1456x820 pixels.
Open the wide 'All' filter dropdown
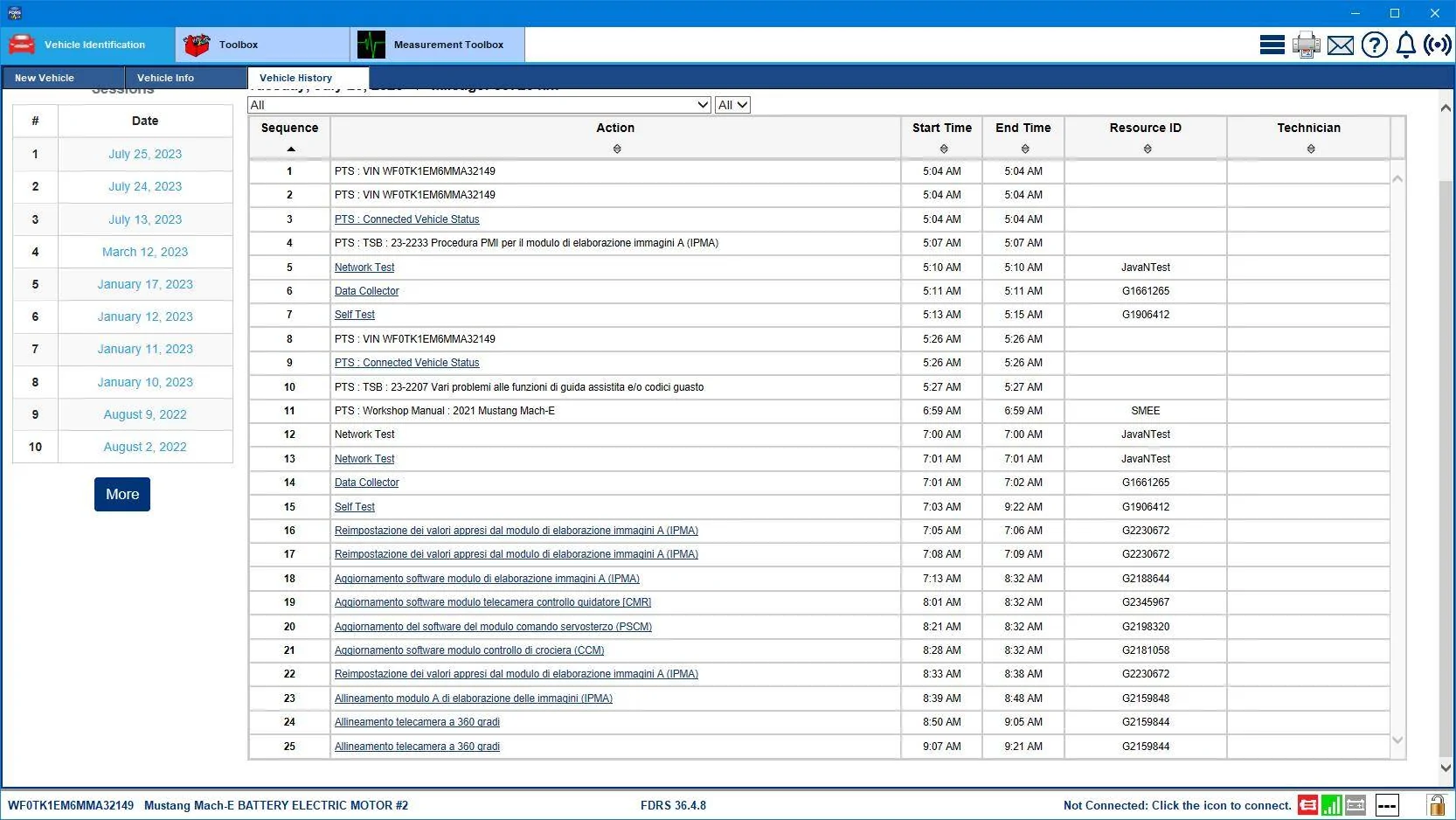(x=479, y=105)
